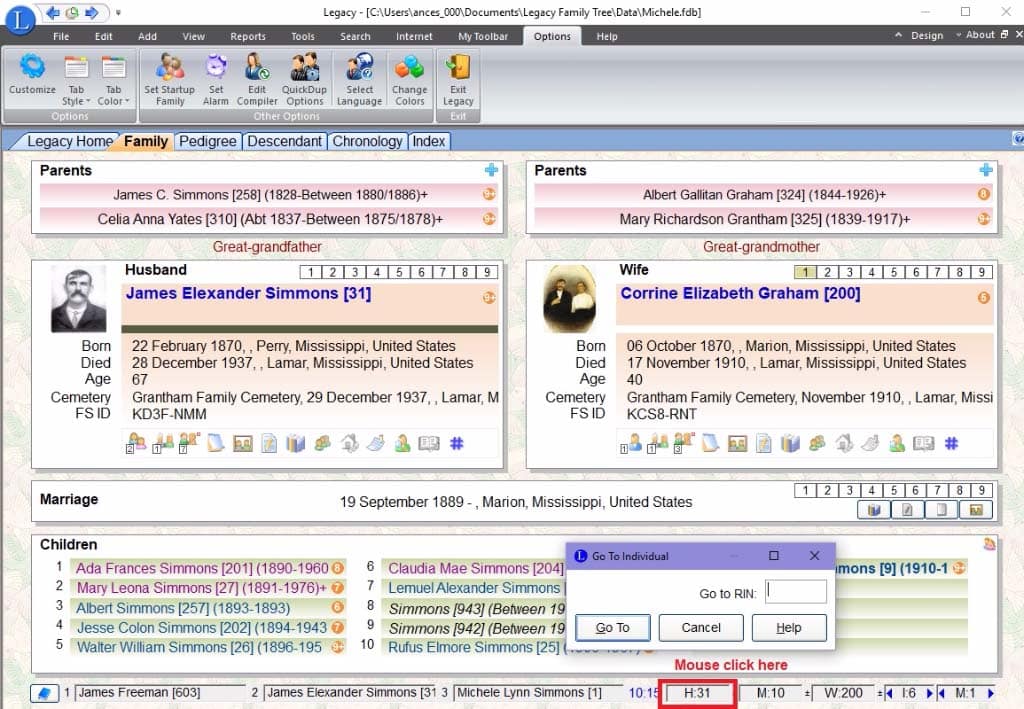Image resolution: width=1024 pixels, height=709 pixels.
Task: Open husband's sources books icon
Action: pyautogui.click(x=295, y=443)
